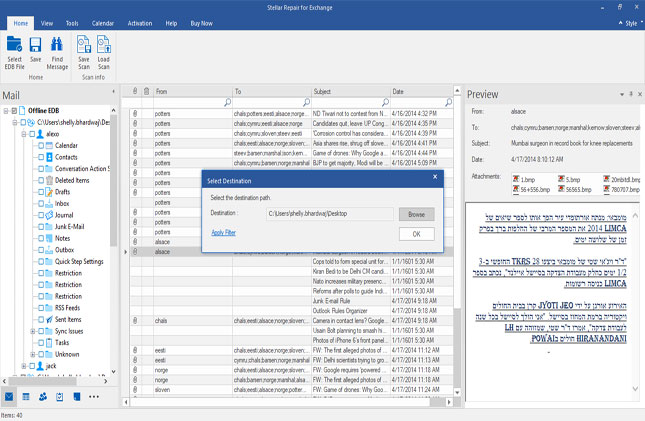Open the Calendar ribbon tab
The height and width of the screenshot is (421, 645).
(x=102, y=23)
